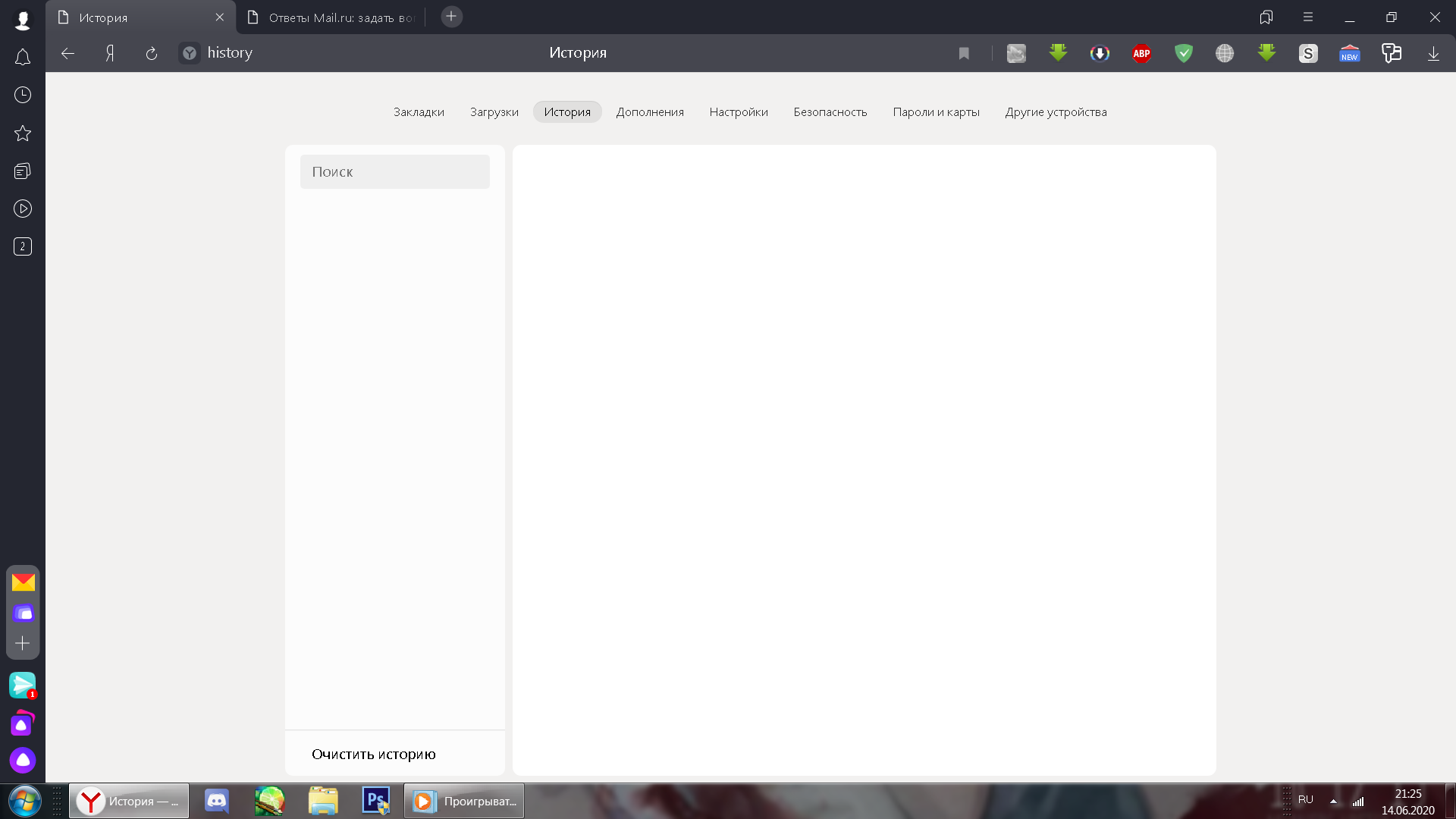The width and height of the screenshot is (1456, 819).
Task: Close the История tab
Action: (220, 17)
